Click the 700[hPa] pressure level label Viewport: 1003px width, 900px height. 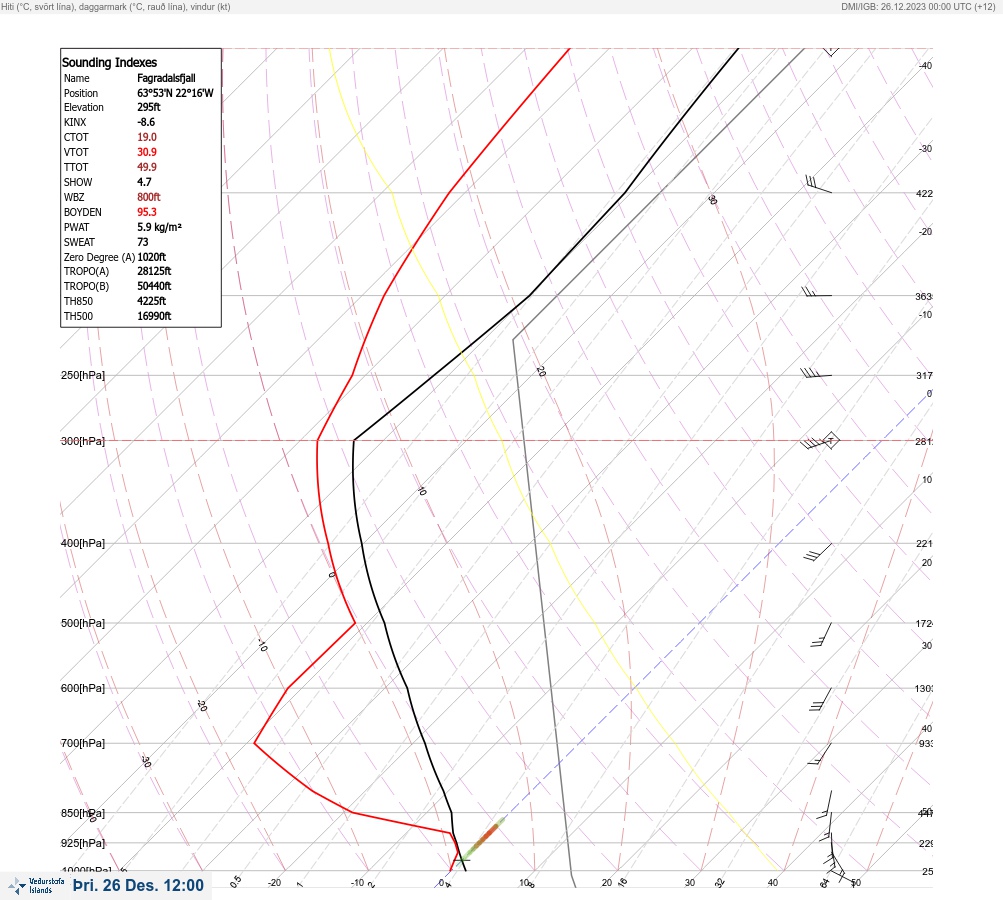[x=83, y=743]
